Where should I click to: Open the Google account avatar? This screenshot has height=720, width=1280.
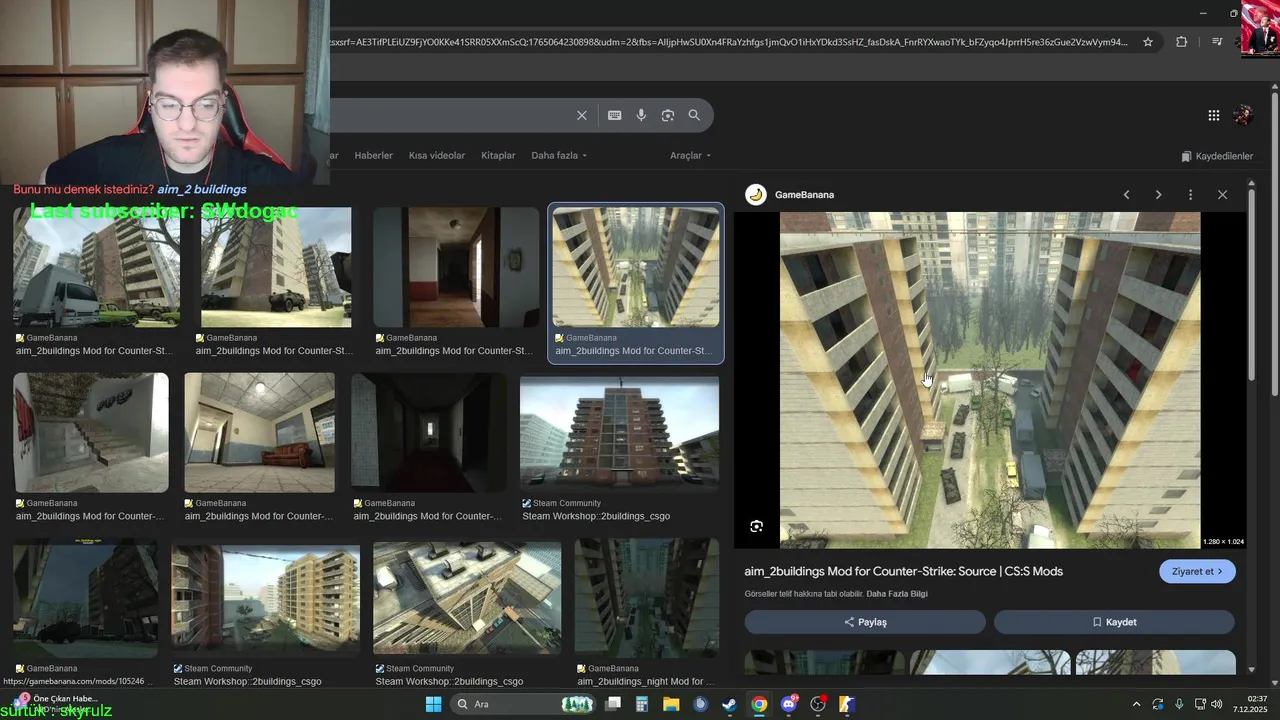[1243, 115]
